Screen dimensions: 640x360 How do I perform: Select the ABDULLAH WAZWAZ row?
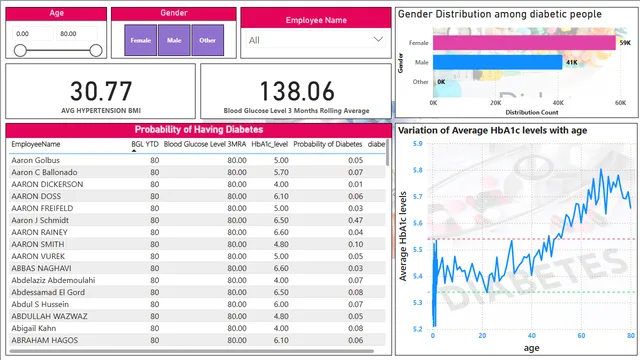(197, 316)
